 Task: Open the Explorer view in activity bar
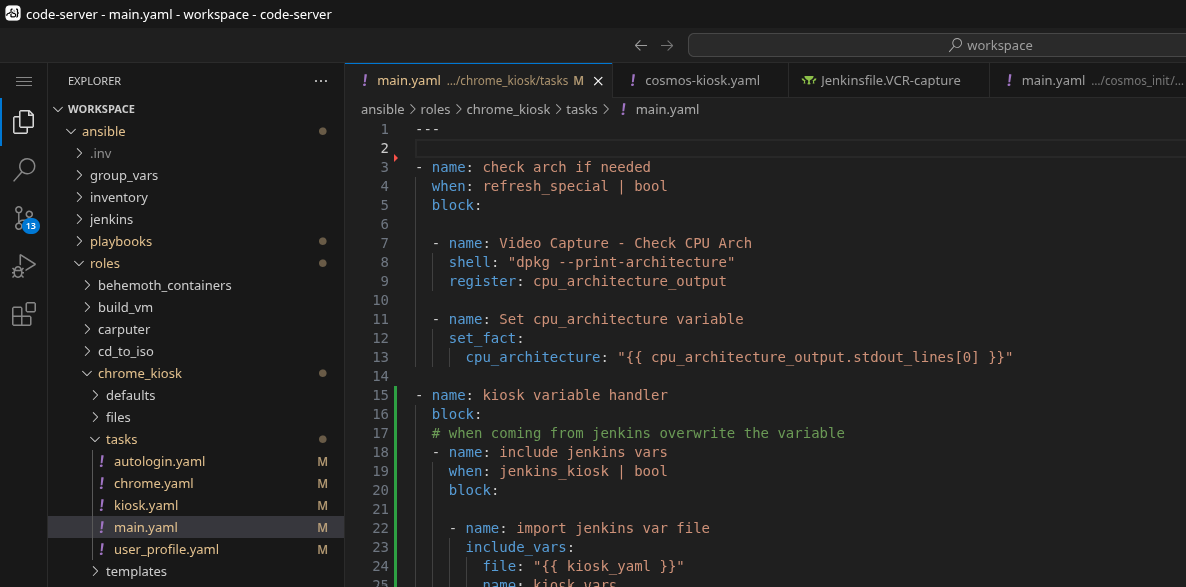24,123
